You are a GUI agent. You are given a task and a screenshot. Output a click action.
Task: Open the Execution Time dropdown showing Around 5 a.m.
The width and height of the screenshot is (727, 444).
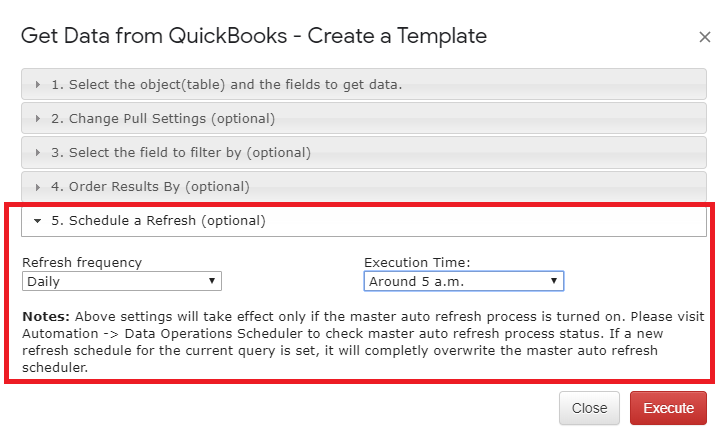(x=464, y=281)
